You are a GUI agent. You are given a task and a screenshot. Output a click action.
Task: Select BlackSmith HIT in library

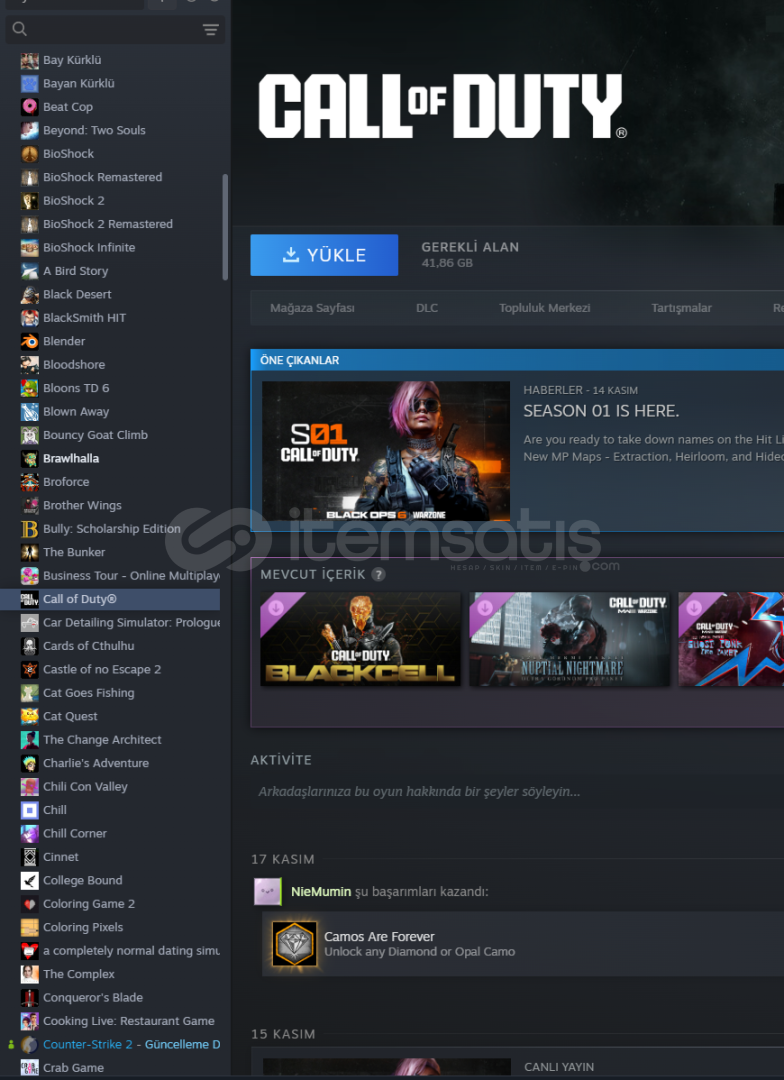[84, 318]
